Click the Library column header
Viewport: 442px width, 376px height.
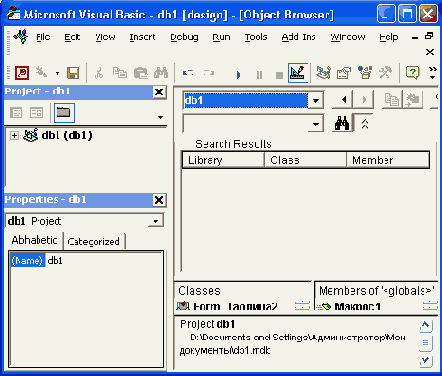pyautogui.click(x=223, y=160)
